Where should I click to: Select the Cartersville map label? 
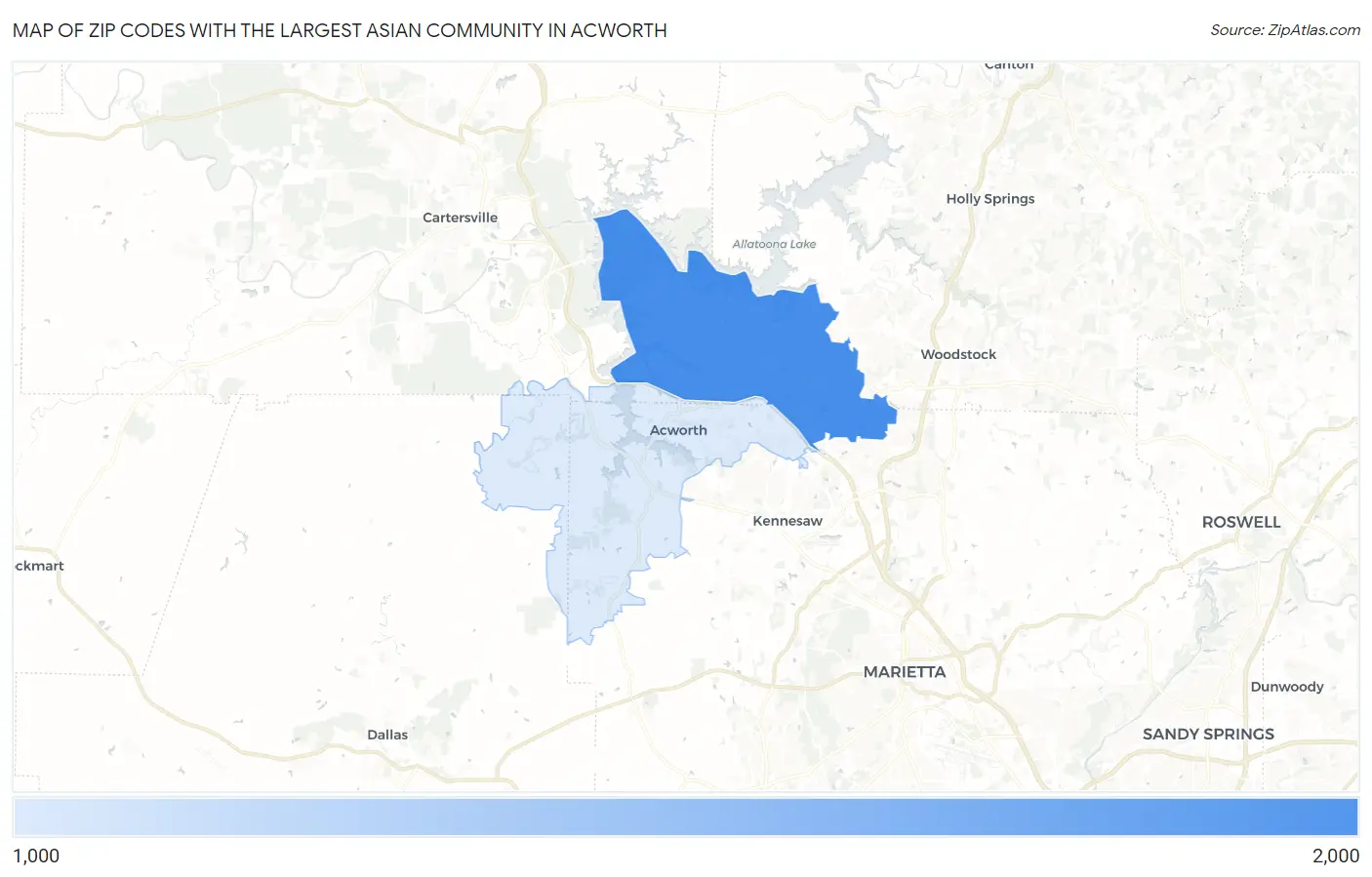[460, 218]
